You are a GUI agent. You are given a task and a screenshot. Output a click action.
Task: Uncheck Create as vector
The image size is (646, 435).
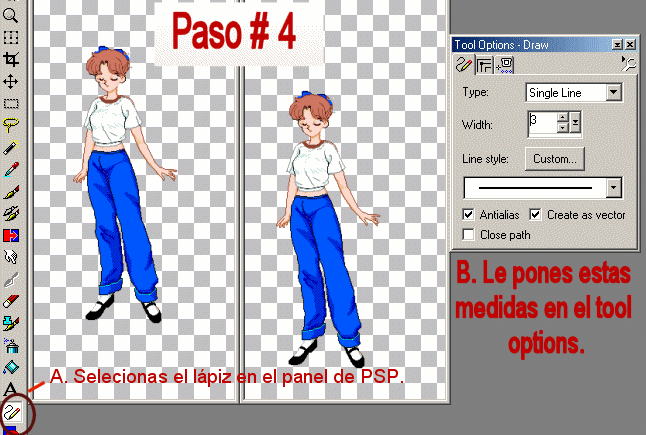coord(535,215)
